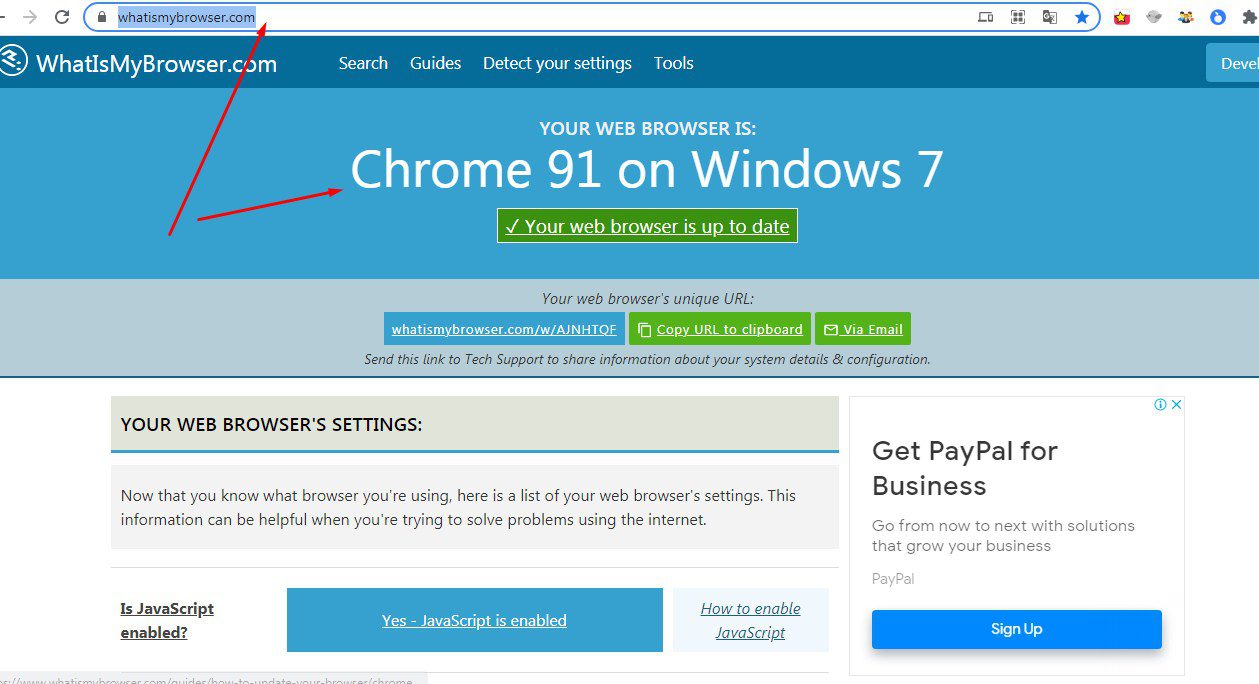Open the Guides menu item
The image size is (1259, 684).
[x=436, y=63]
